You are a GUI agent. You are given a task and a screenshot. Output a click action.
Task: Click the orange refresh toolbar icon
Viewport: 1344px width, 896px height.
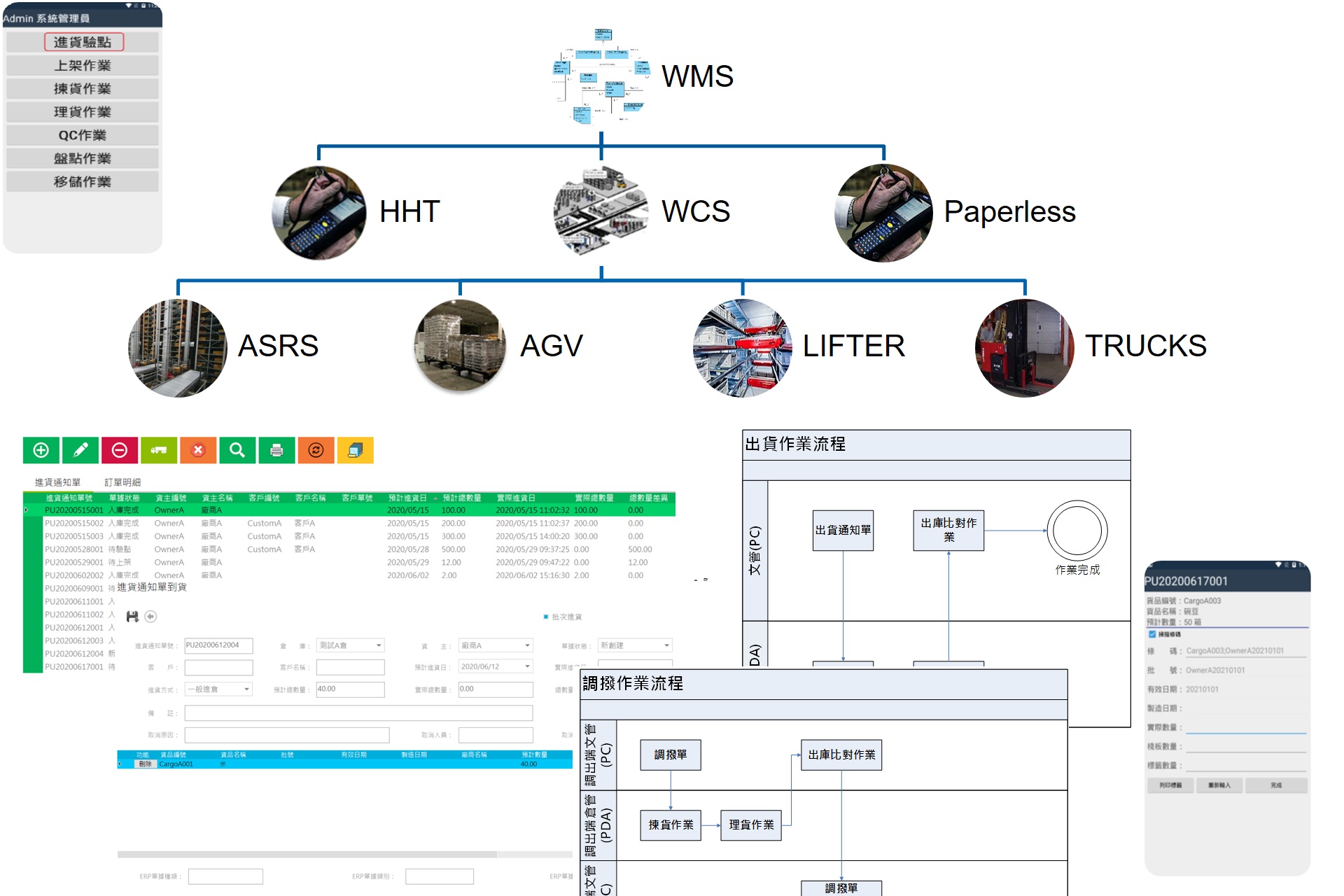316,450
